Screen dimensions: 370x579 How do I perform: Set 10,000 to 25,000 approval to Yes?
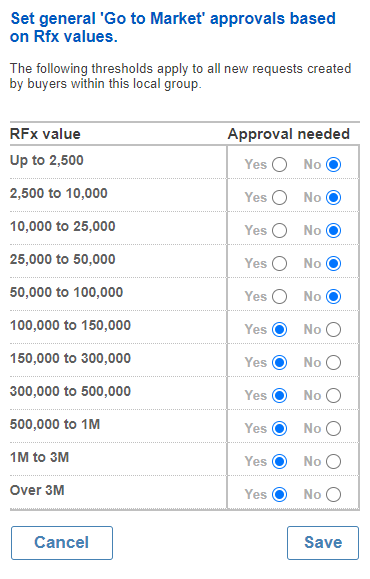pos(280,231)
